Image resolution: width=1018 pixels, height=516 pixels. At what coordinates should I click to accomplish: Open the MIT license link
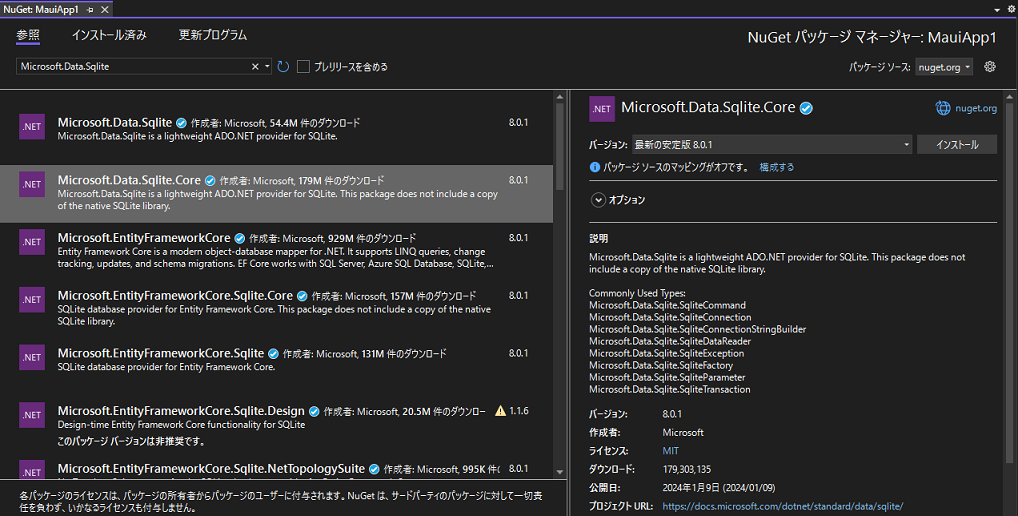point(671,450)
